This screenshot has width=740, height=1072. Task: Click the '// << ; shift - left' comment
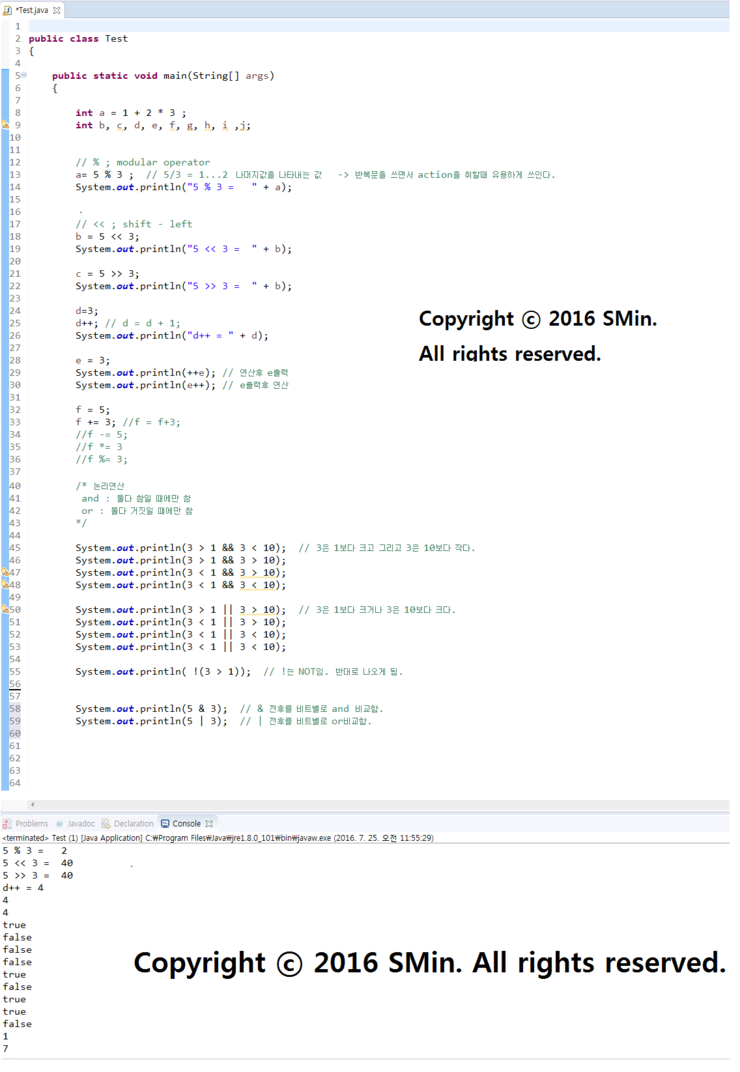click(134, 224)
